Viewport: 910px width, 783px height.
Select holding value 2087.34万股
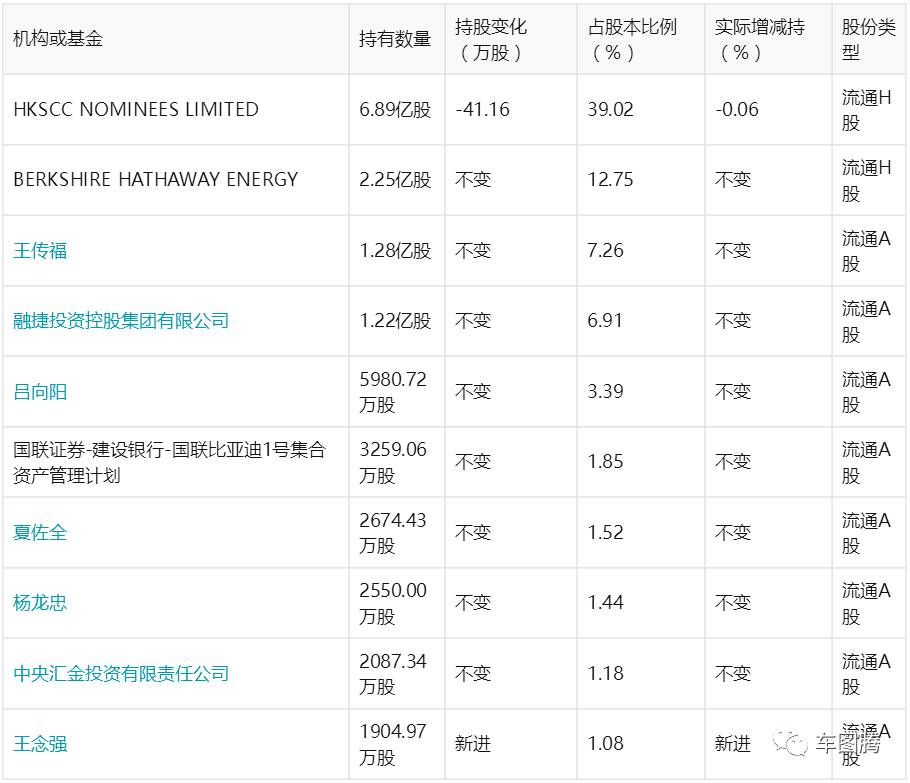(x=393, y=673)
